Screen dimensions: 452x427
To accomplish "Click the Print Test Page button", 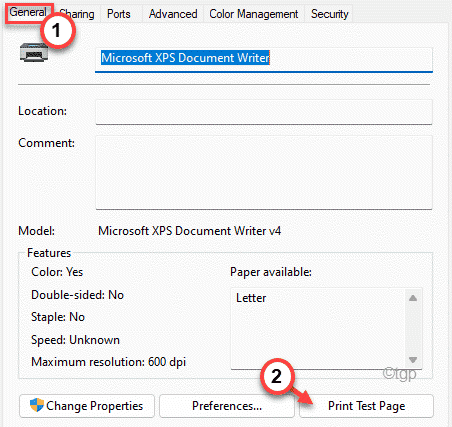I will 366,406.
